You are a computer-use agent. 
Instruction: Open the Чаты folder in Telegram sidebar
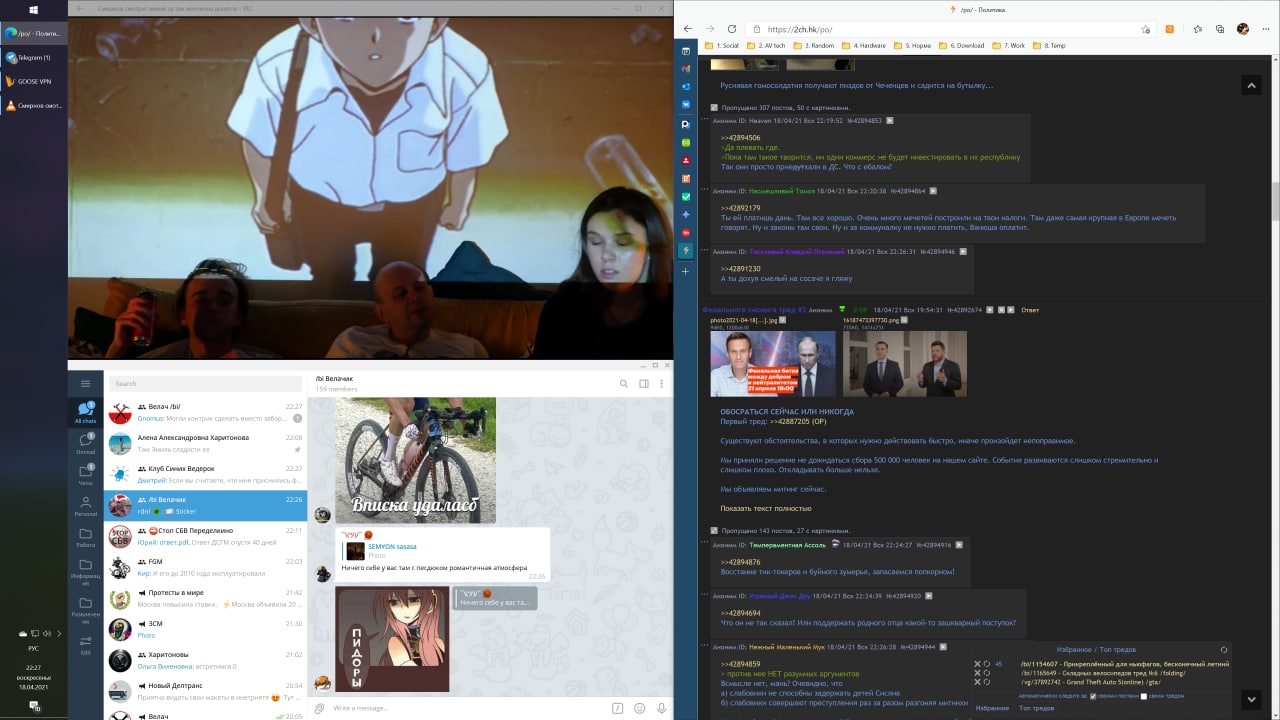coord(85,474)
